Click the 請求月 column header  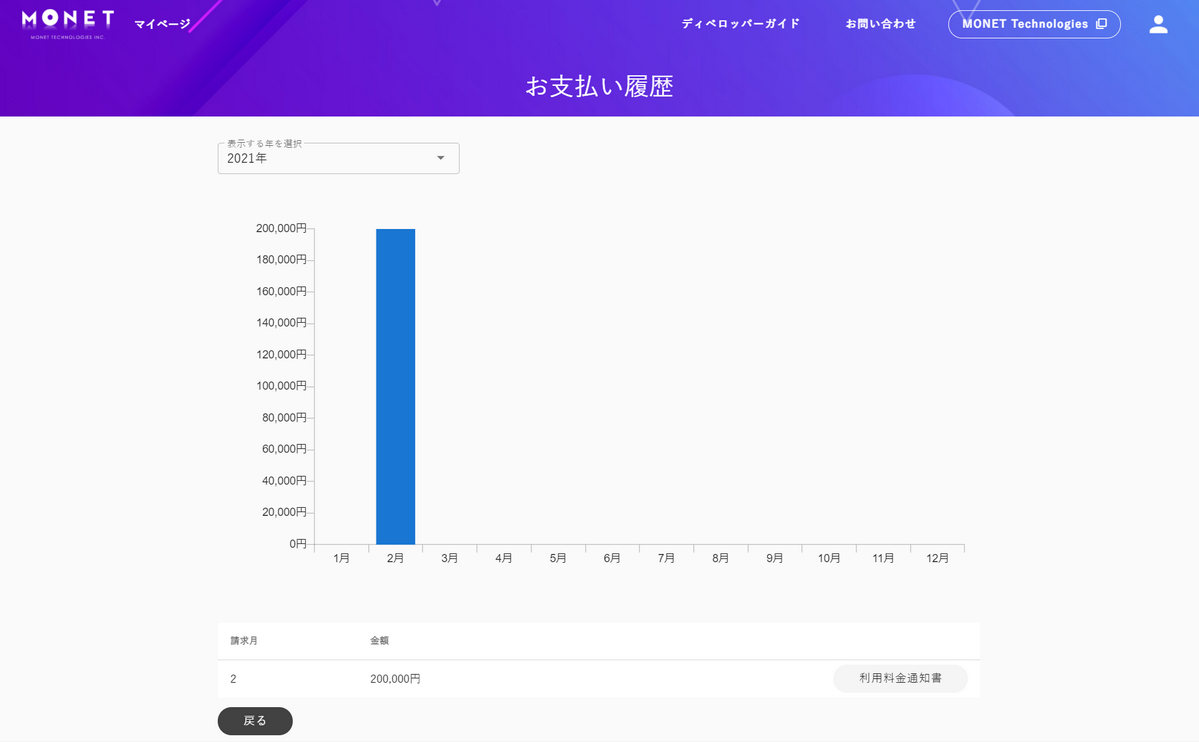244,641
